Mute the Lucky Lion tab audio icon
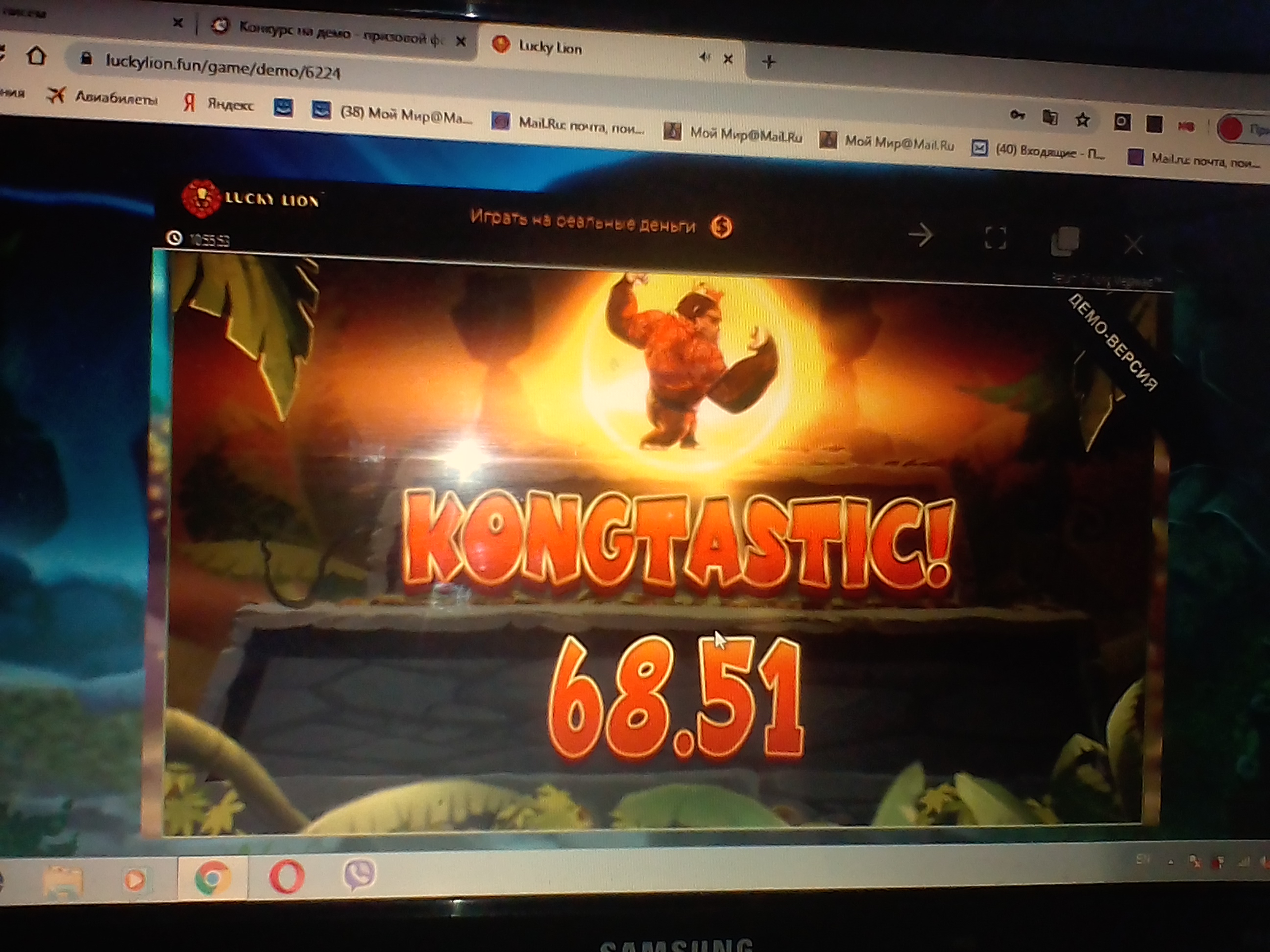 705,57
